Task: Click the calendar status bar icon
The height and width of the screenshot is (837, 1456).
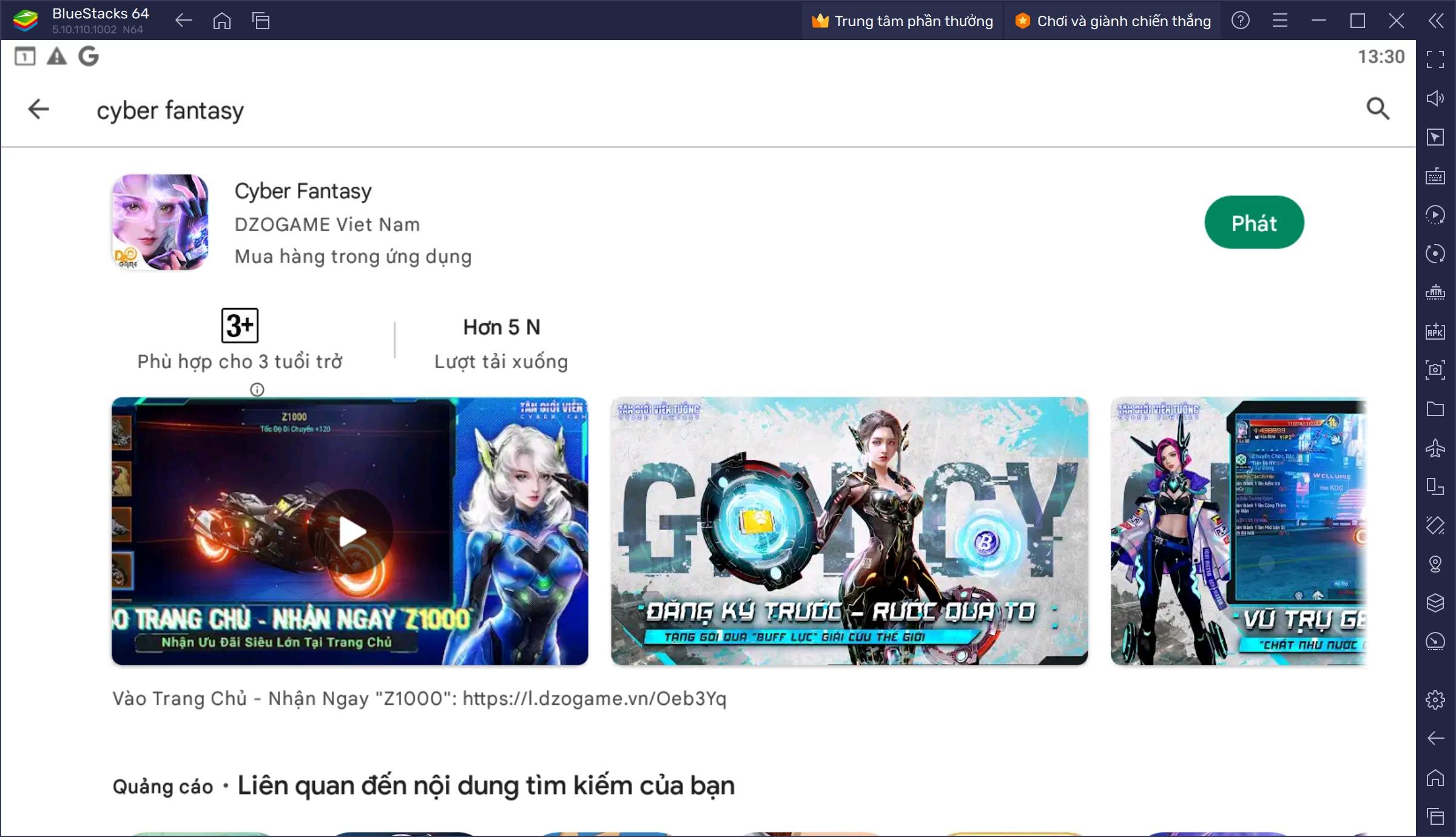Action: click(x=25, y=56)
